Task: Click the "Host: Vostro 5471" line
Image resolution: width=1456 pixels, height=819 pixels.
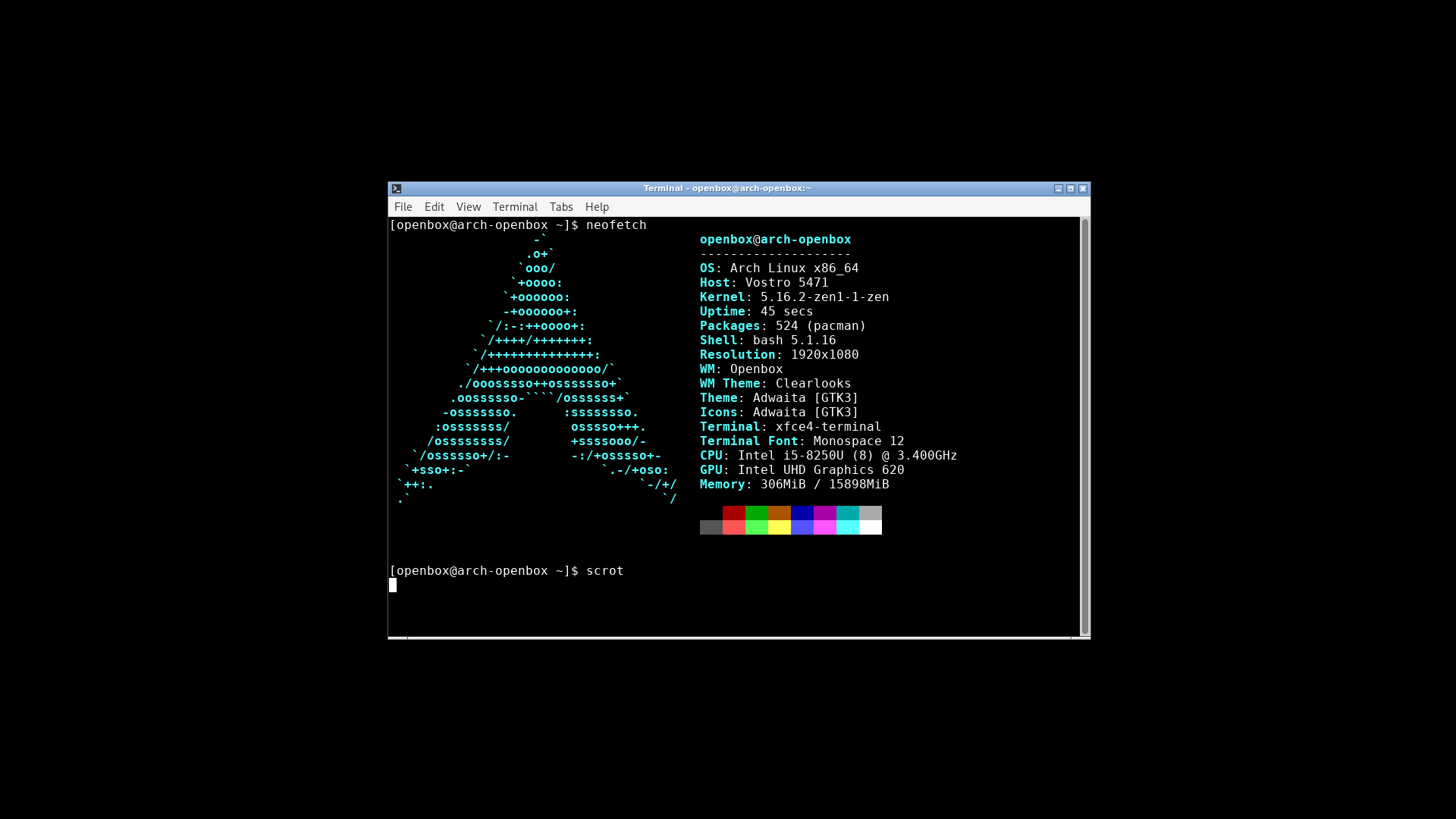Action: (x=764, y=283)
